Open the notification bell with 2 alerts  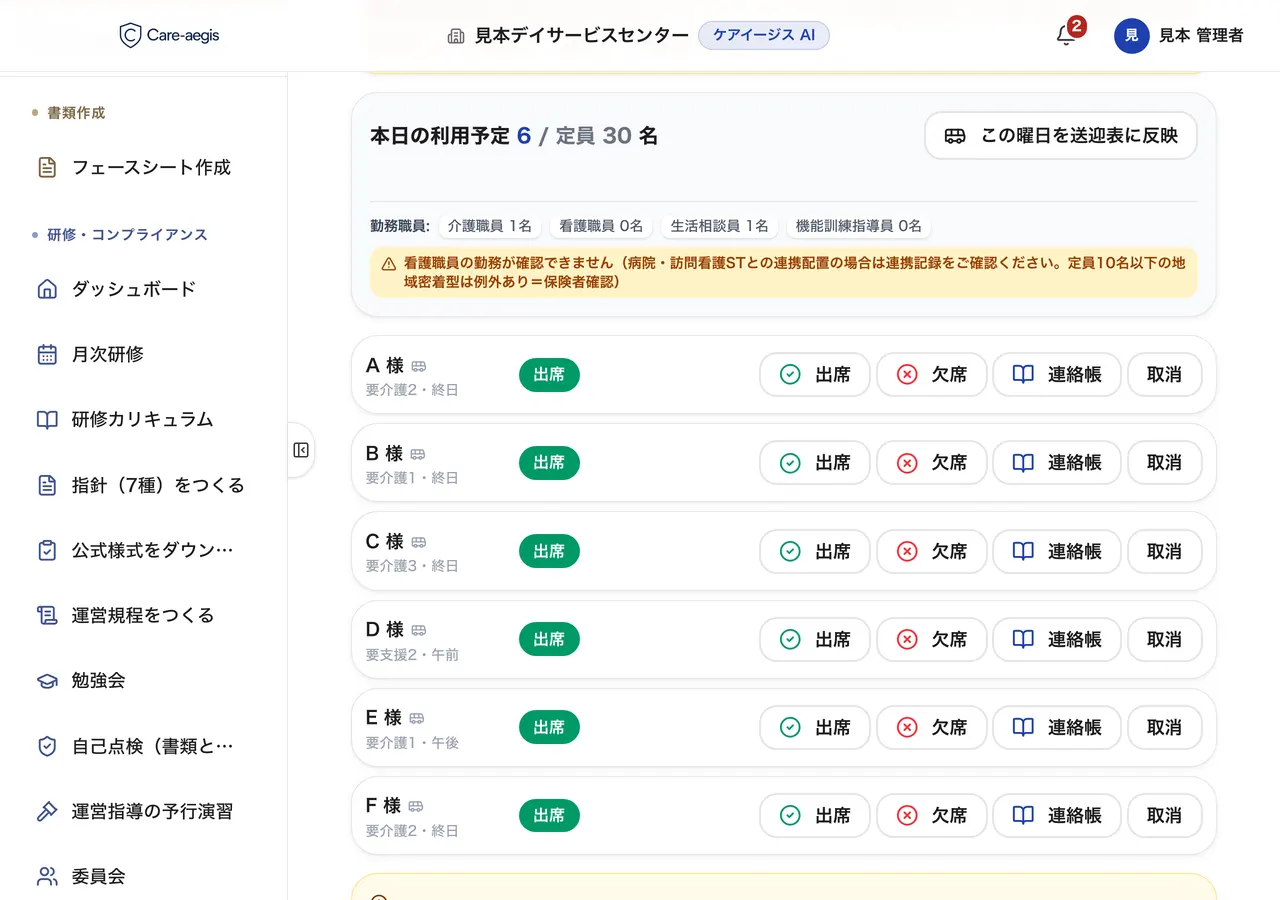(1066, 36)
